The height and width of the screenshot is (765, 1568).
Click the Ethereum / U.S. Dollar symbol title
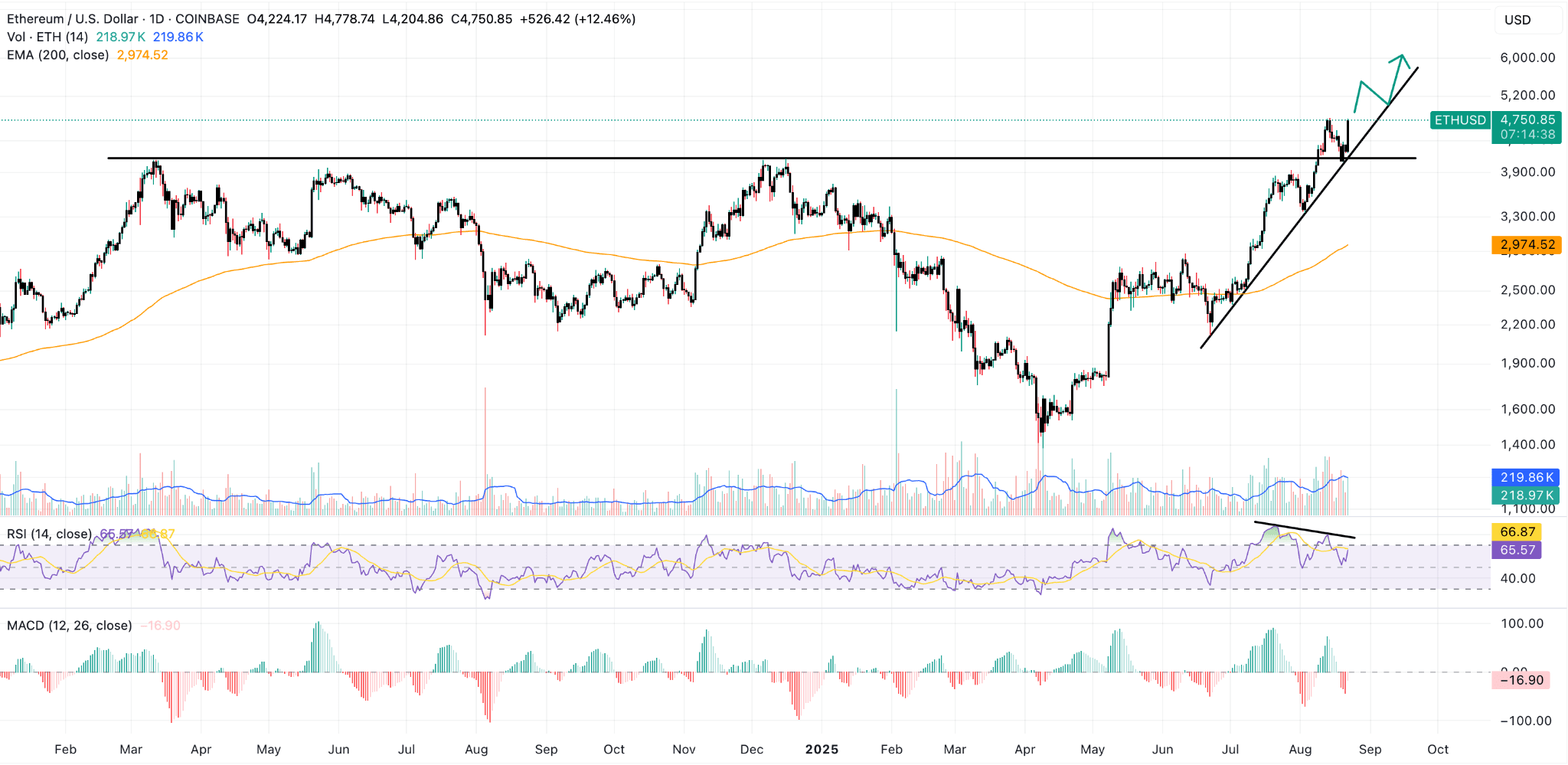pyautogui.click(x=73, y=19)
